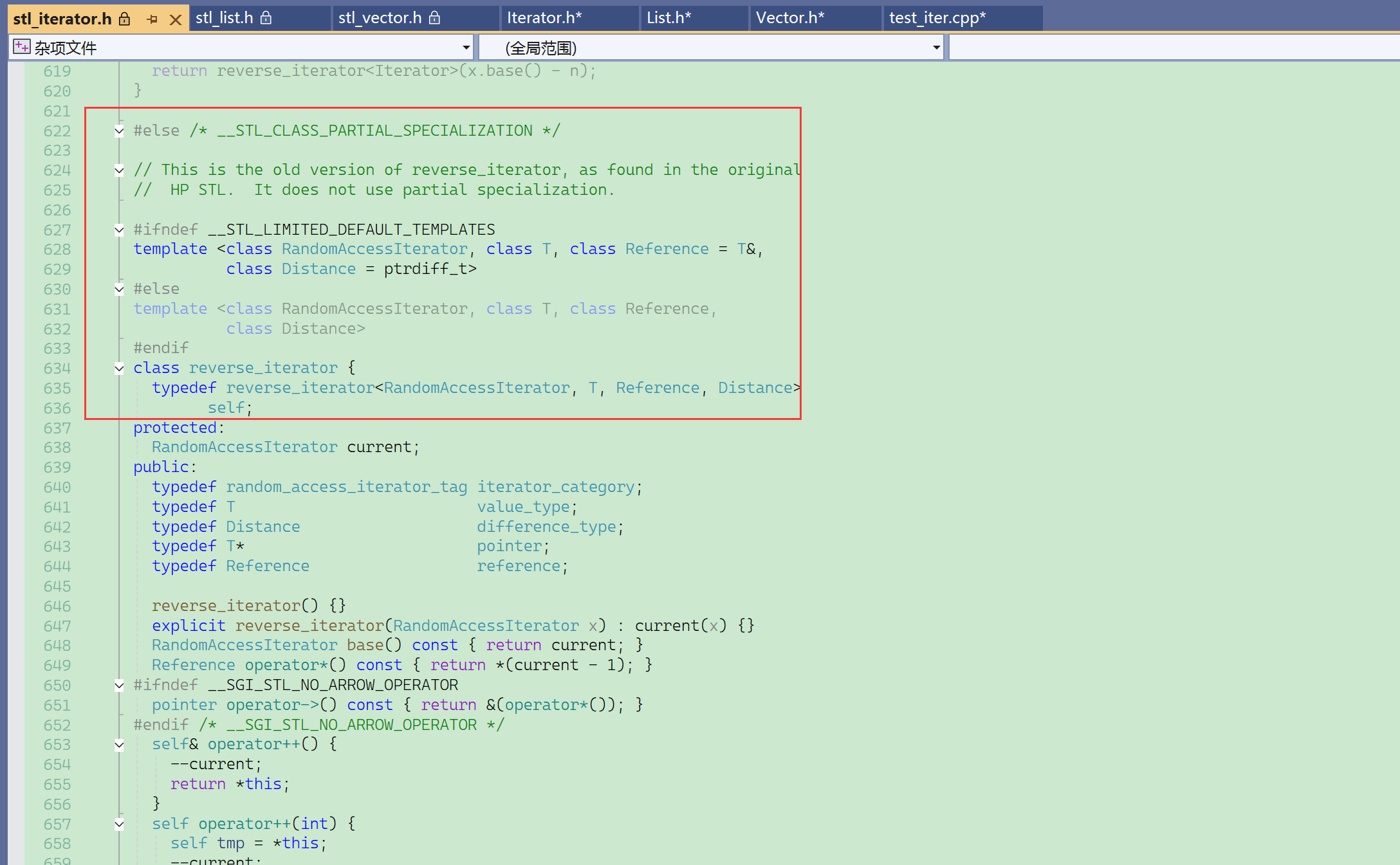Open the List.h* tab
The image size is (1400, 865).
[668, 18]
